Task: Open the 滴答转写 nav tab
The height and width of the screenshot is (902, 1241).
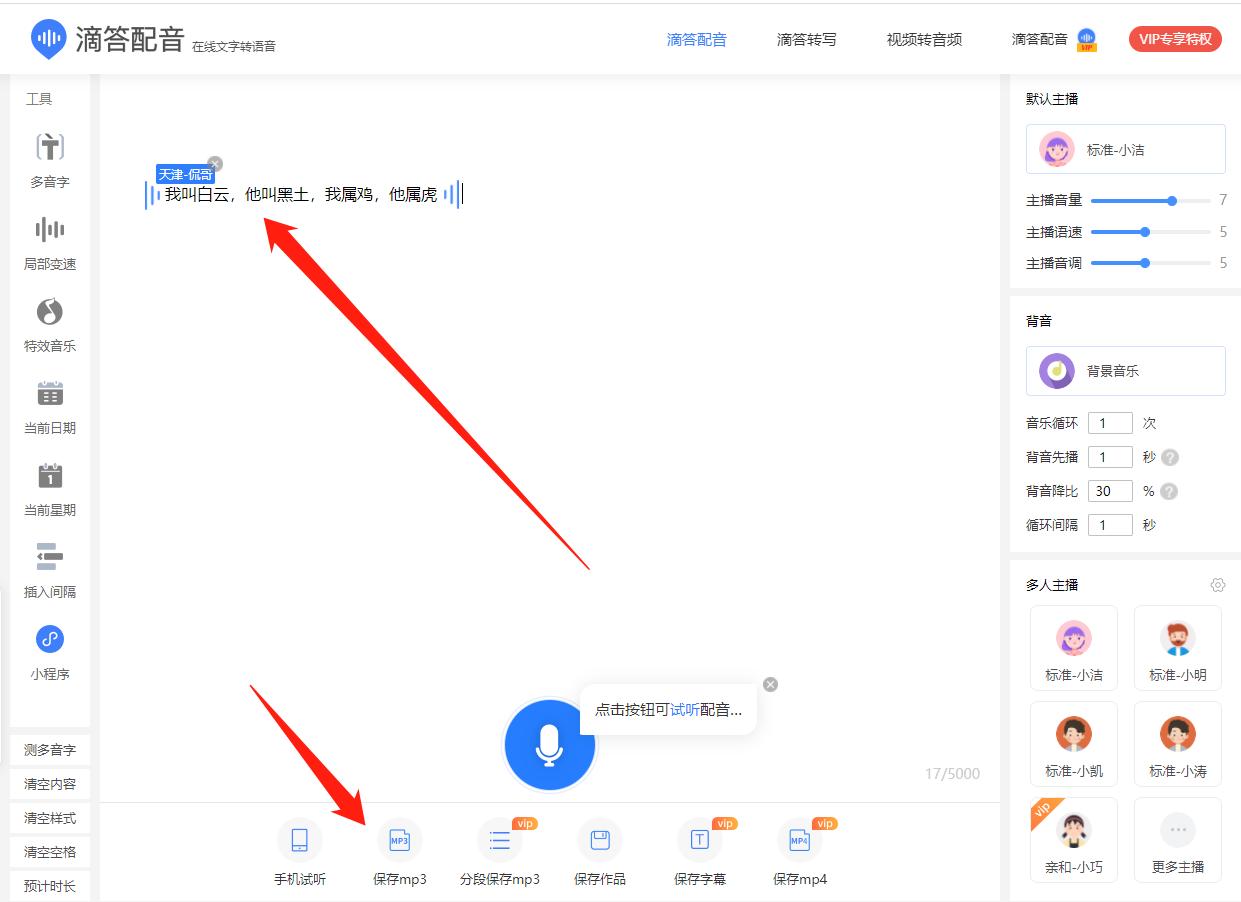Action: point(807,40)
